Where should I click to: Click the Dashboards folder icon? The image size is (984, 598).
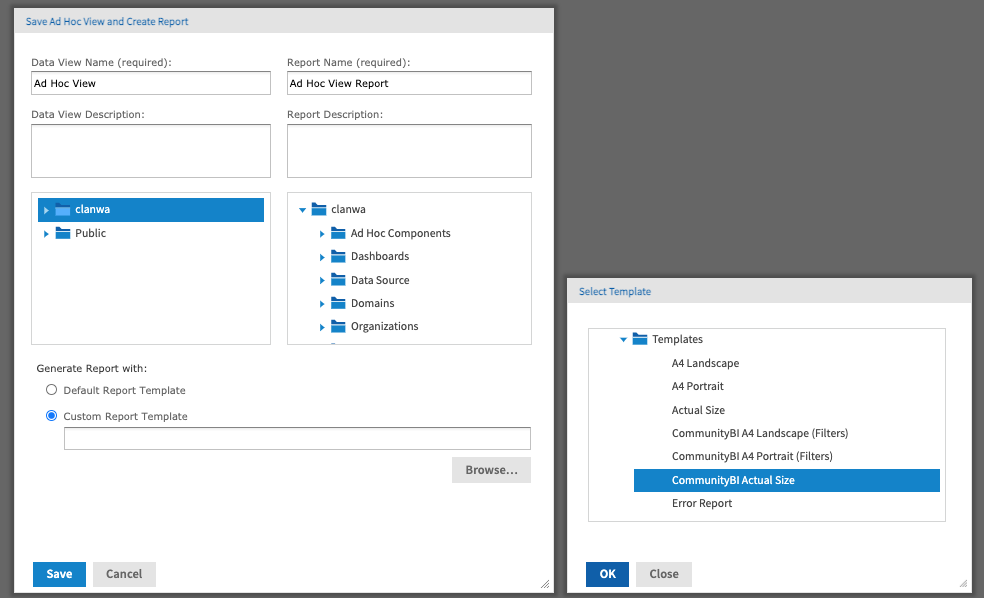[x=338, y=256]
